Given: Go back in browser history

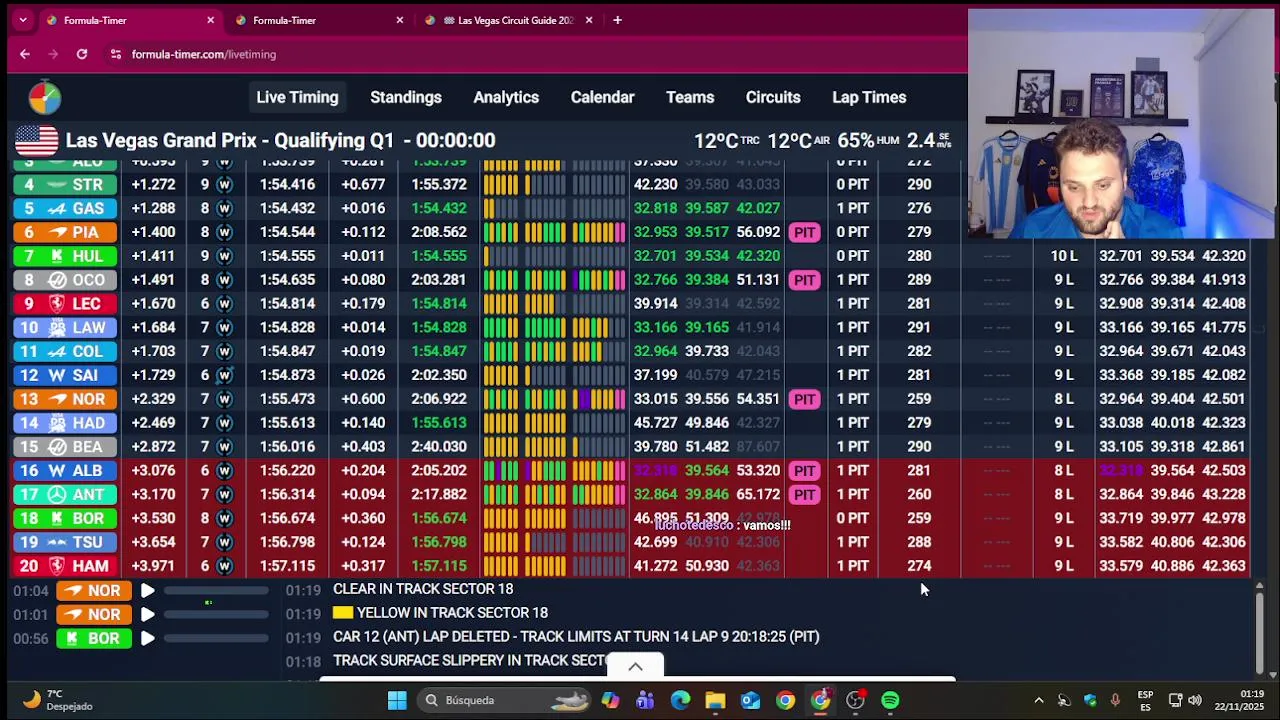Looking at the screenshot, I should (x=25, y=54).
